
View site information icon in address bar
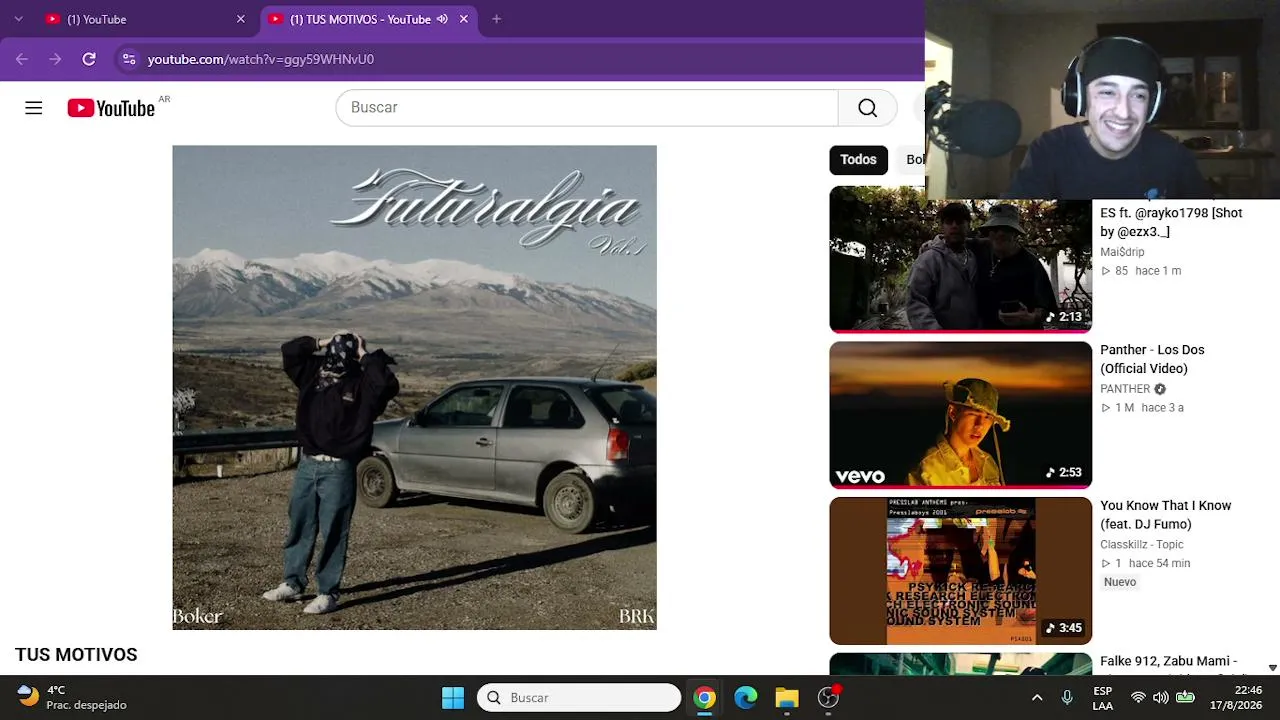pos(129,59)
